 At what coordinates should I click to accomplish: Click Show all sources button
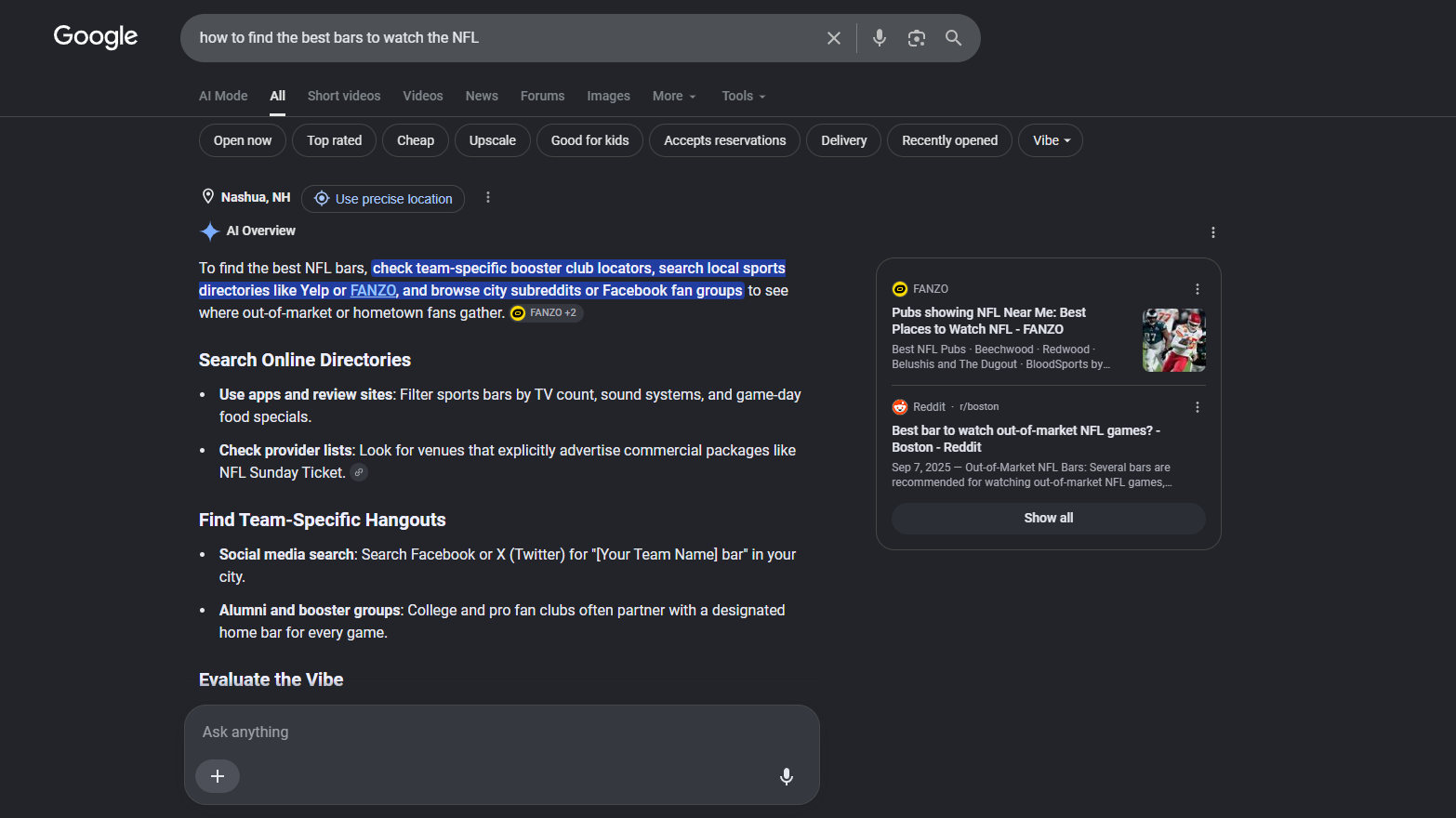tap(1049, 518)
